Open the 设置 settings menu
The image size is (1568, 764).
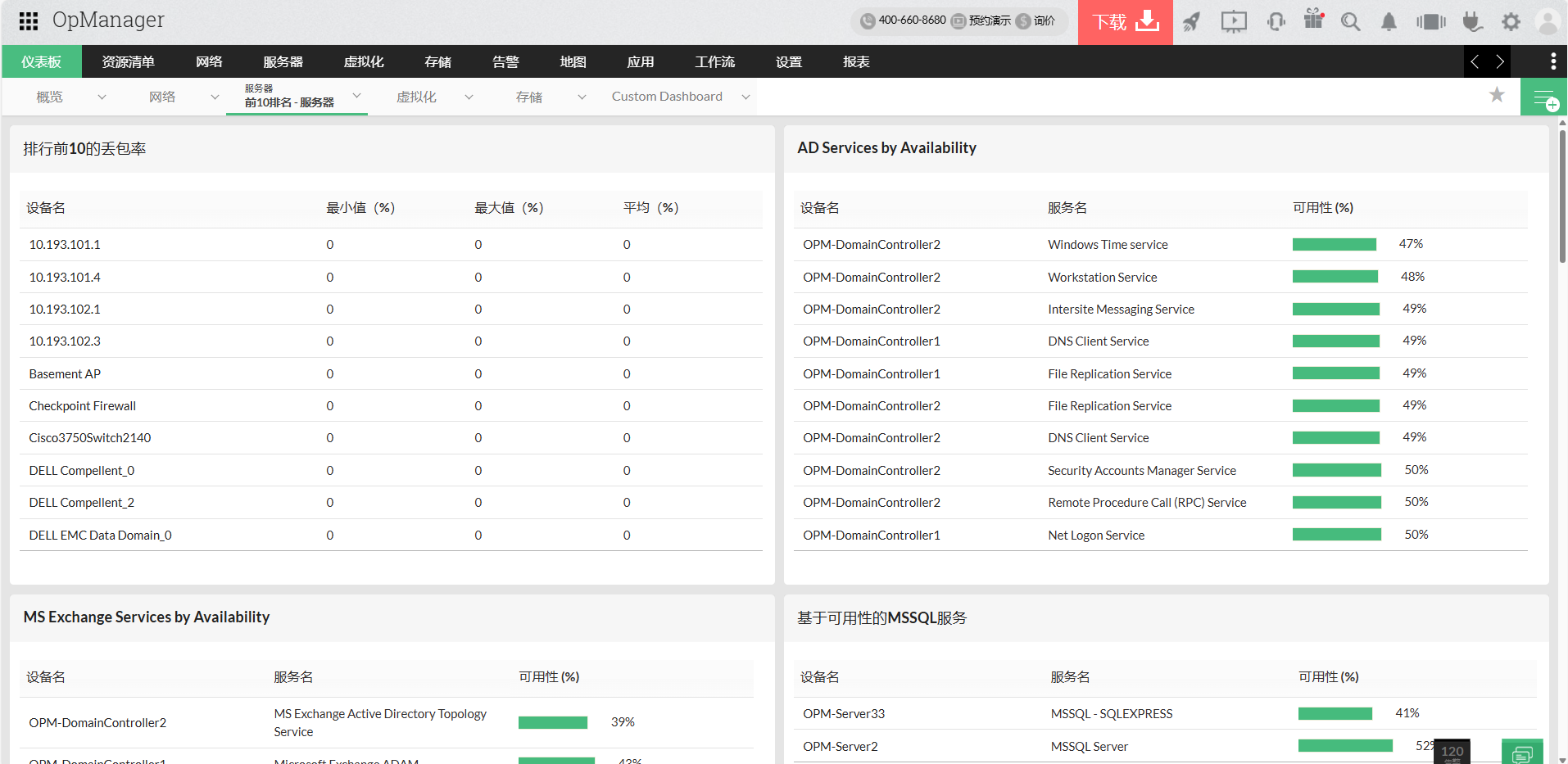pyautogui.click(x=789, y=61)
